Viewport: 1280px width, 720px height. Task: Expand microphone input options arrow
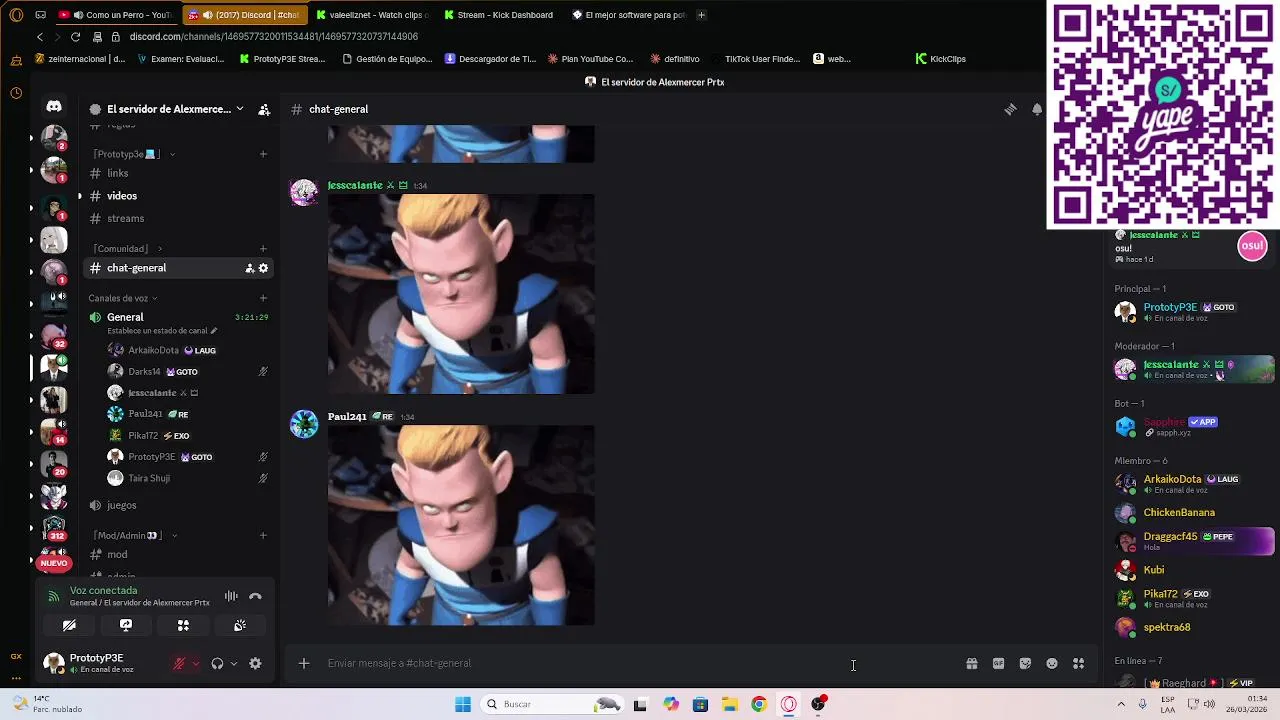pos(195,664)
